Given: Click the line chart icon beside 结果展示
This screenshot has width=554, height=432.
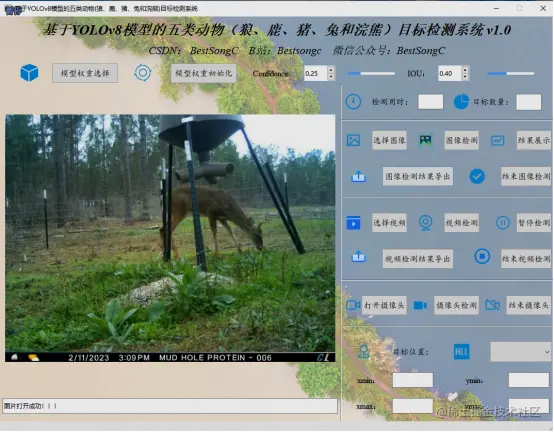Looking at the screenshot, I should point(497,141).
